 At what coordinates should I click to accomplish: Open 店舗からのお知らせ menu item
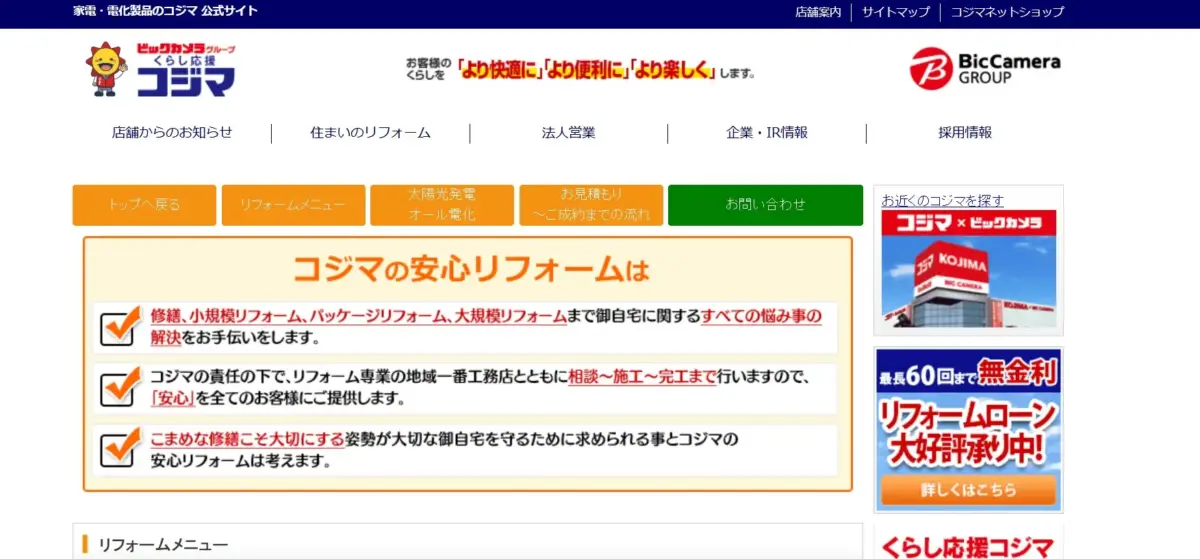172,133
